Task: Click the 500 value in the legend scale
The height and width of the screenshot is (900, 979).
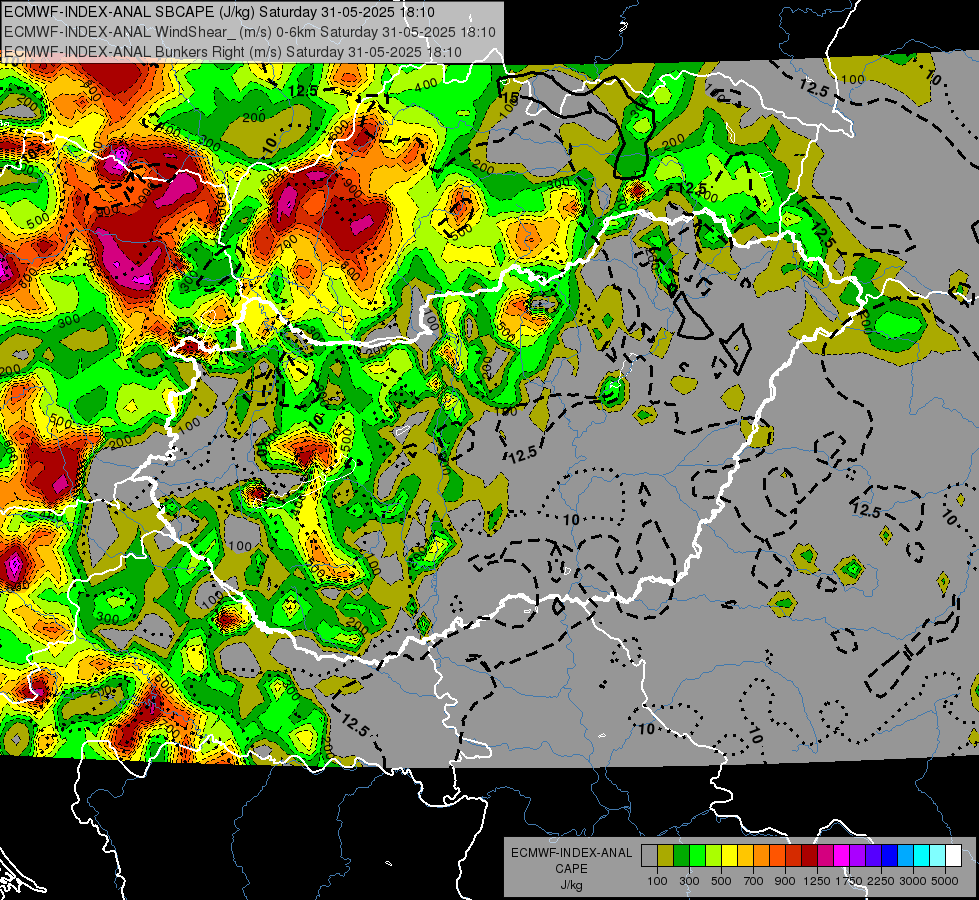Action: [x=721, y=881]
